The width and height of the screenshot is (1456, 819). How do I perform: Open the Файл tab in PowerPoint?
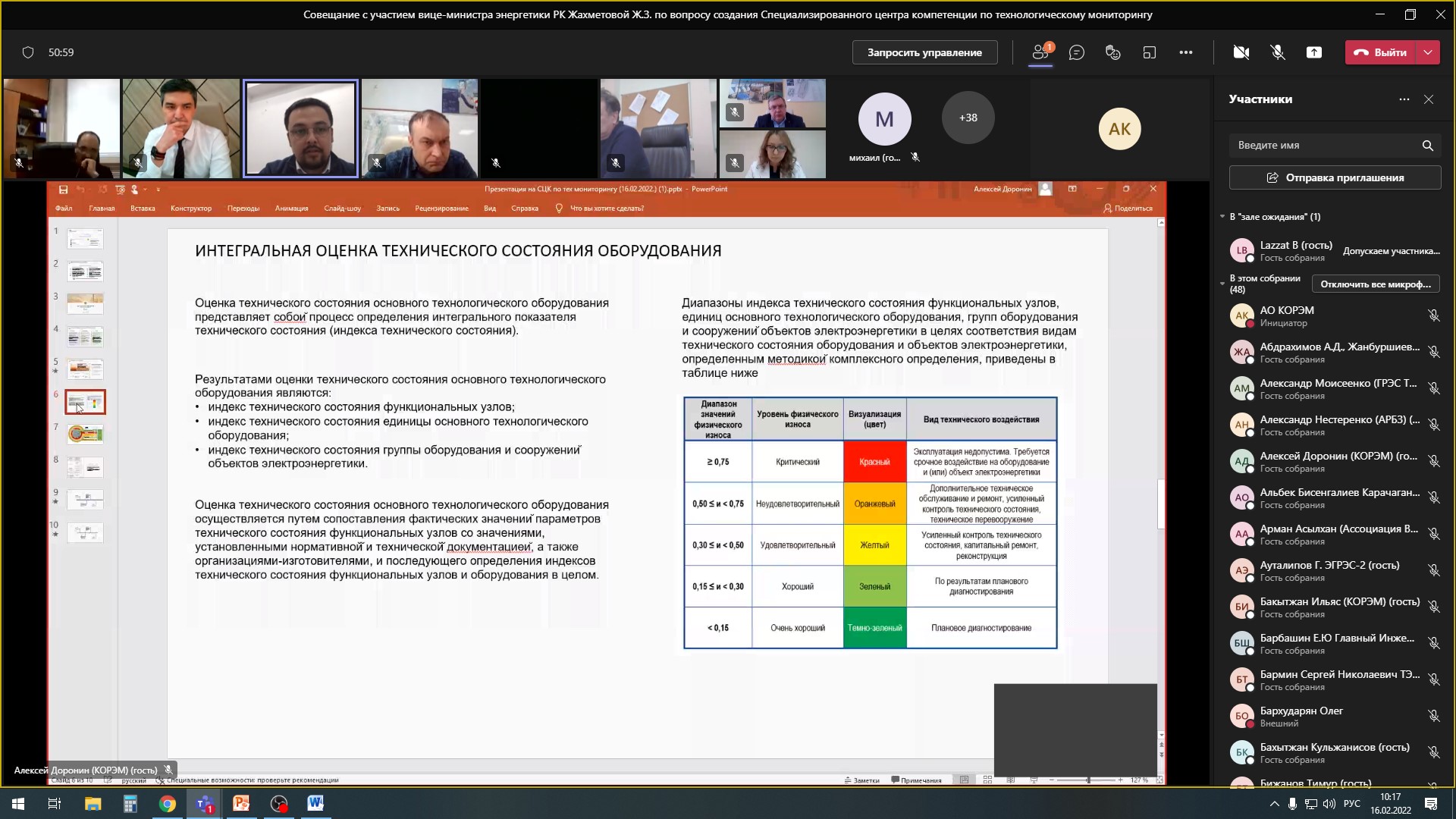pyautogui.click(x=64, y=209)
